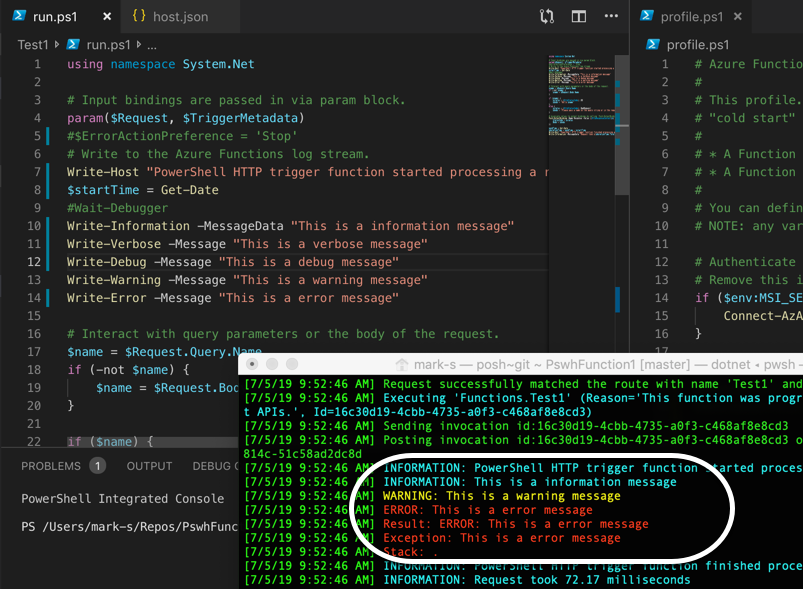The image size is (803, 589).
Task: Click 'using namespace System.Net' line
Action: pyautogui.click(x=161, y=65)
